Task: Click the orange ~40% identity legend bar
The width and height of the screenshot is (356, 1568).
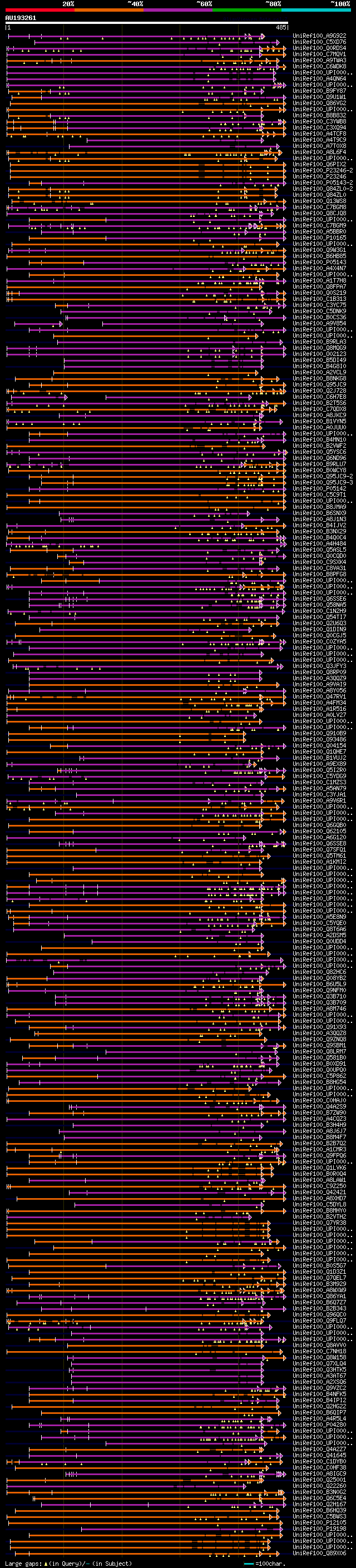Action: pos(109,10)
